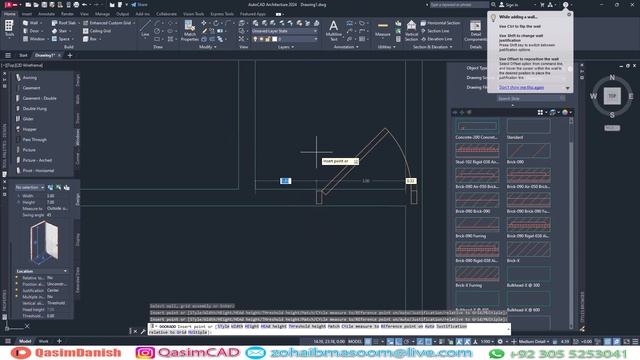This screenshot has width=640, height=360.
Task: Click the Share button in title bar
Action: [x=139, y=4]
